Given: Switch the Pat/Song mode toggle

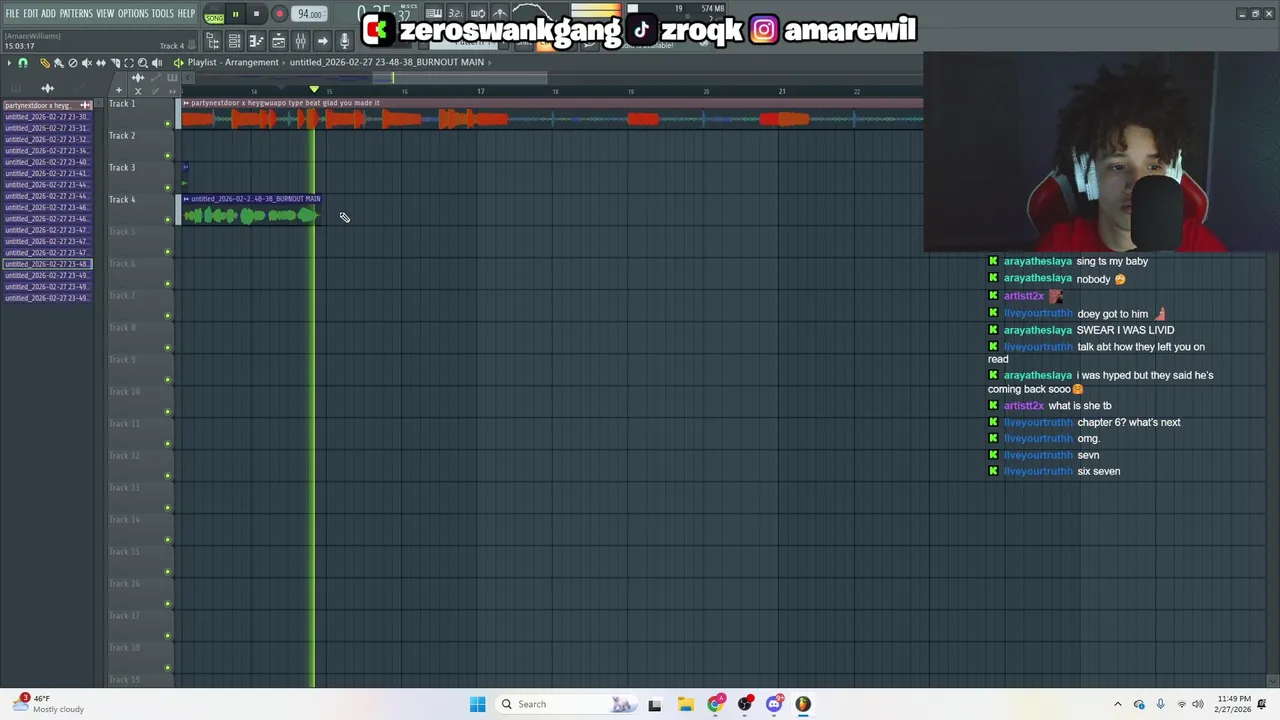Looking at the screenshot, I should coord(214,14).
